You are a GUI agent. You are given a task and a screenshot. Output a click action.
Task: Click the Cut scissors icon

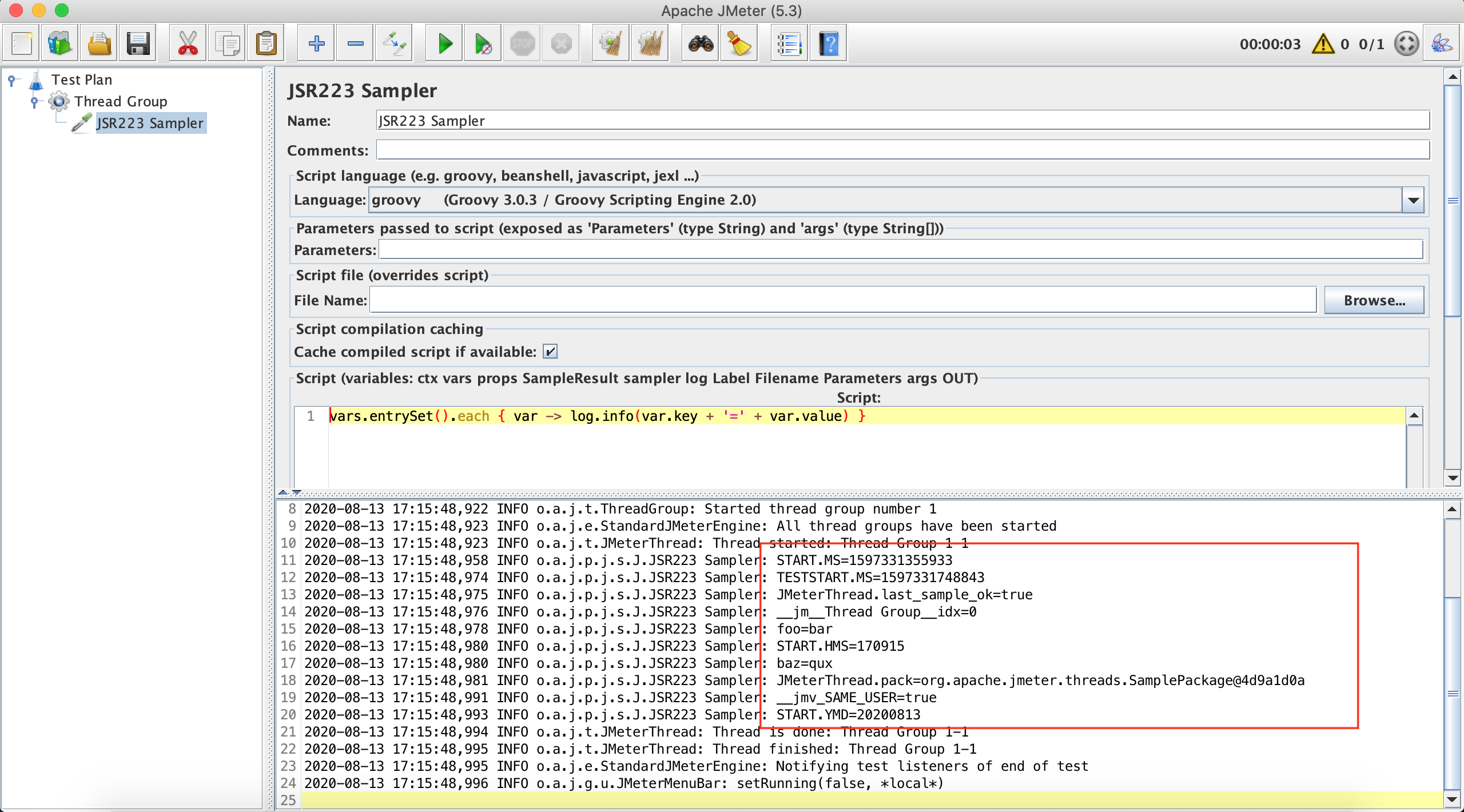point(188,43)
